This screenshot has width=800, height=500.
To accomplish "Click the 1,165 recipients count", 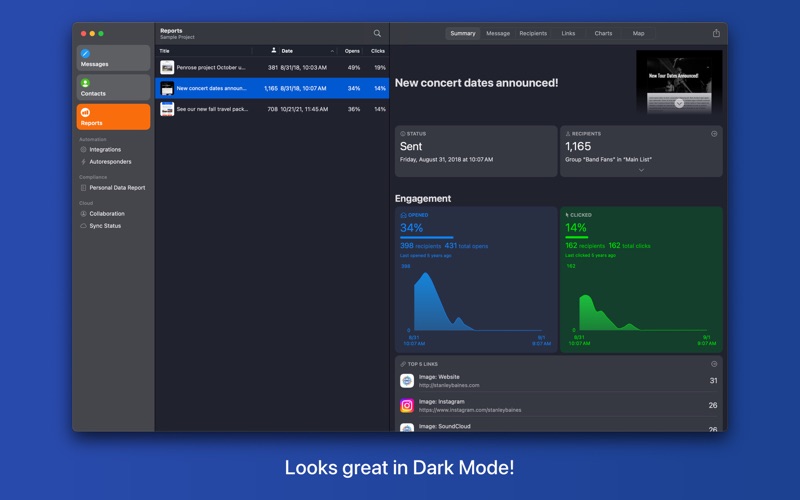I will pos(578,146).
